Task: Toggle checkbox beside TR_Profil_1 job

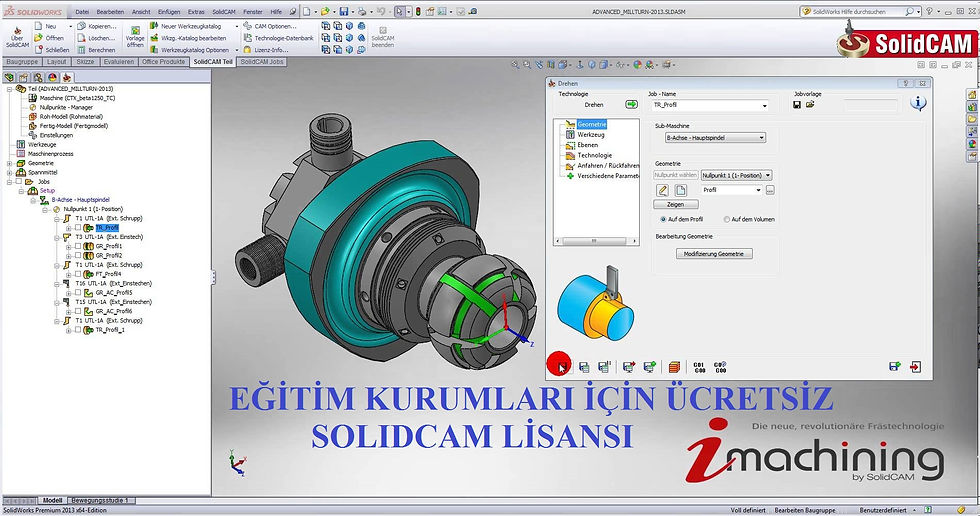Action: click(x=78, y=330)
